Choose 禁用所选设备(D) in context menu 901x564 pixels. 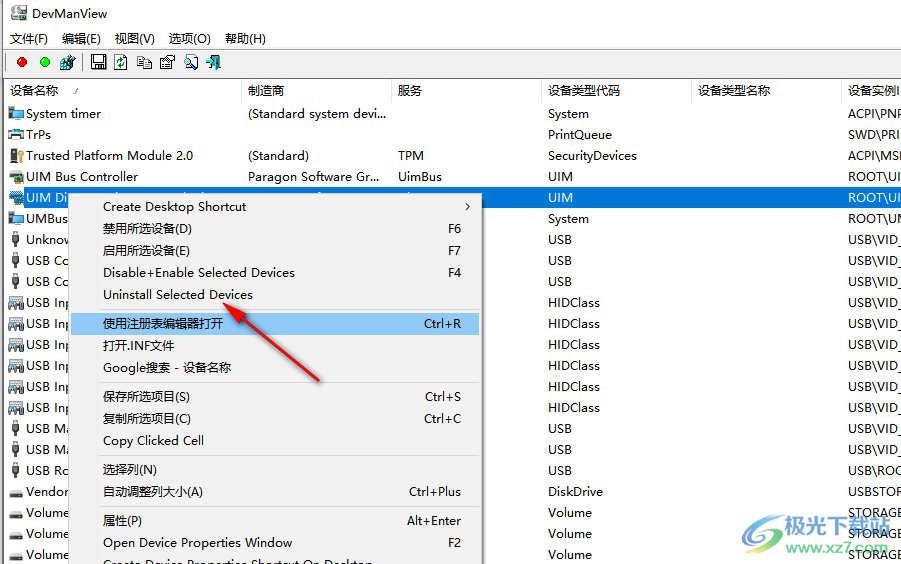coord(275,229)
